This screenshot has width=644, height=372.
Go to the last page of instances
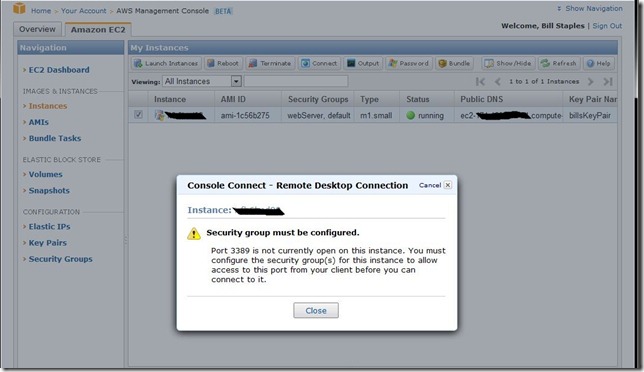pos(608,81)
